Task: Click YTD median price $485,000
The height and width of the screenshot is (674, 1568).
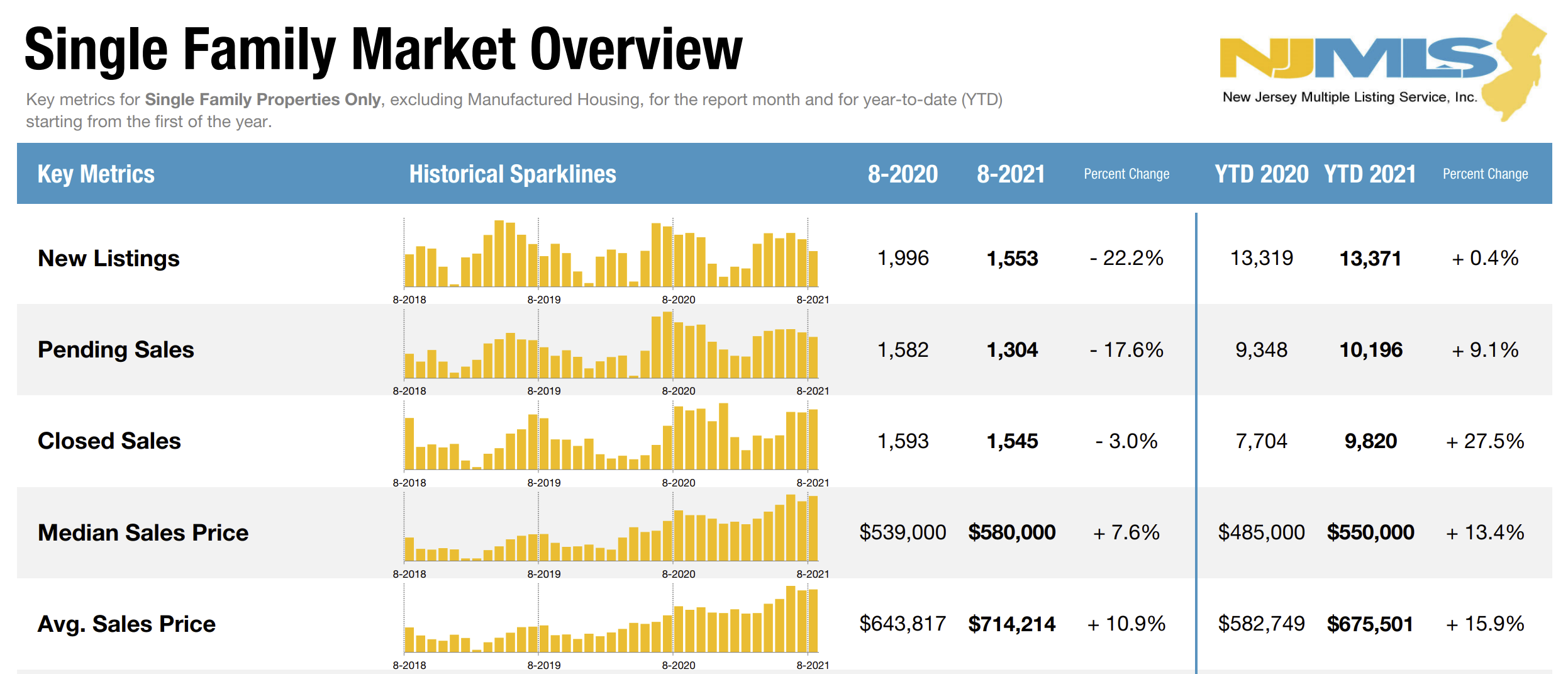Action: point(1262,532)
